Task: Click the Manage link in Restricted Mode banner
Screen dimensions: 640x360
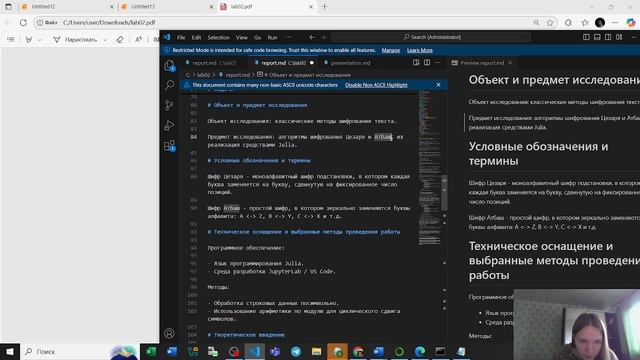Action: [391, 50]
